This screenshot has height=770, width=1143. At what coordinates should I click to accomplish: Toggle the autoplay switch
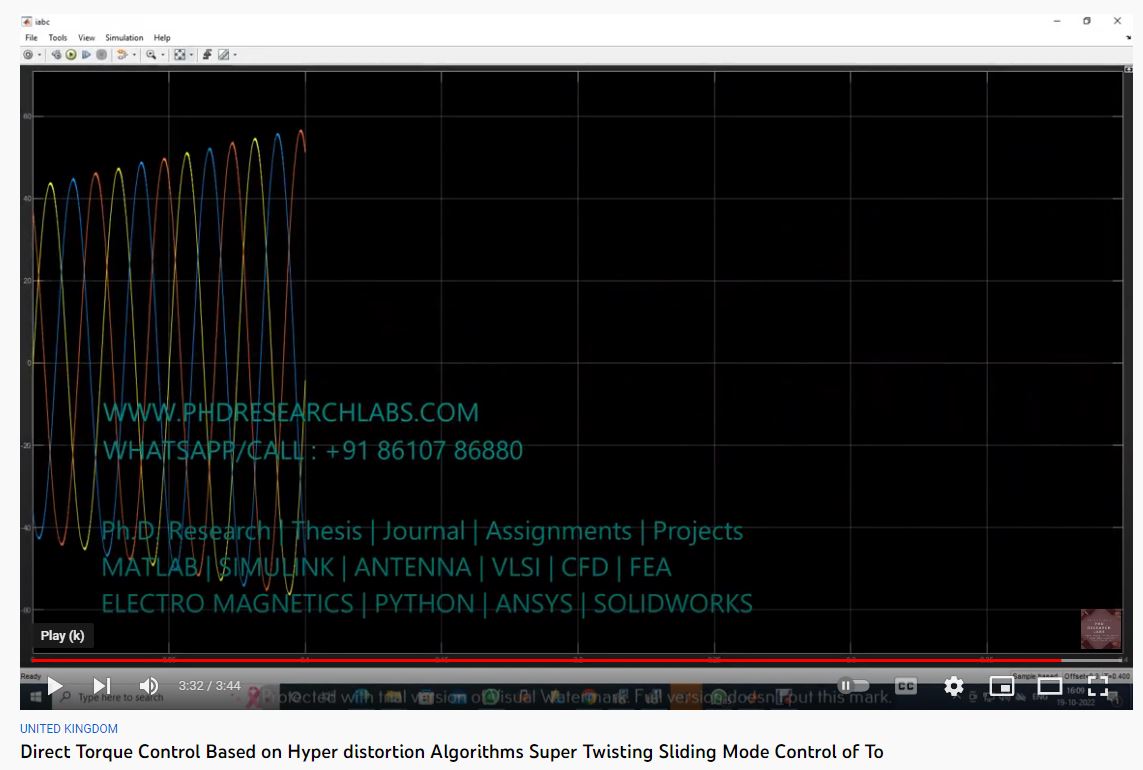click(853, 686)
